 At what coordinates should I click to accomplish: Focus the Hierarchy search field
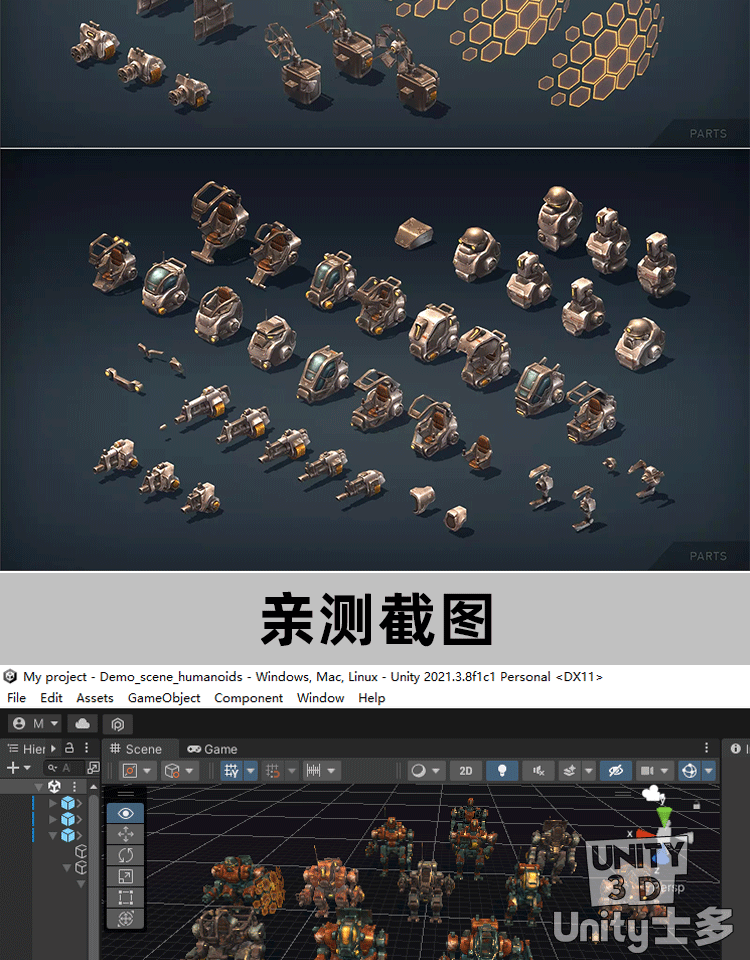(64, 768)
